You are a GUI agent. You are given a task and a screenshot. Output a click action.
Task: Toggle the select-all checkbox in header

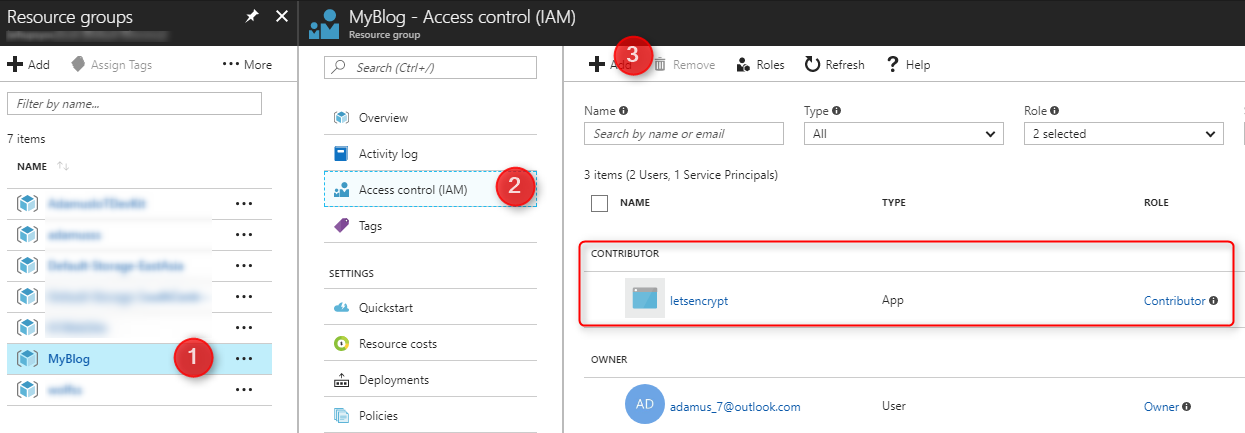coord(600,203)
